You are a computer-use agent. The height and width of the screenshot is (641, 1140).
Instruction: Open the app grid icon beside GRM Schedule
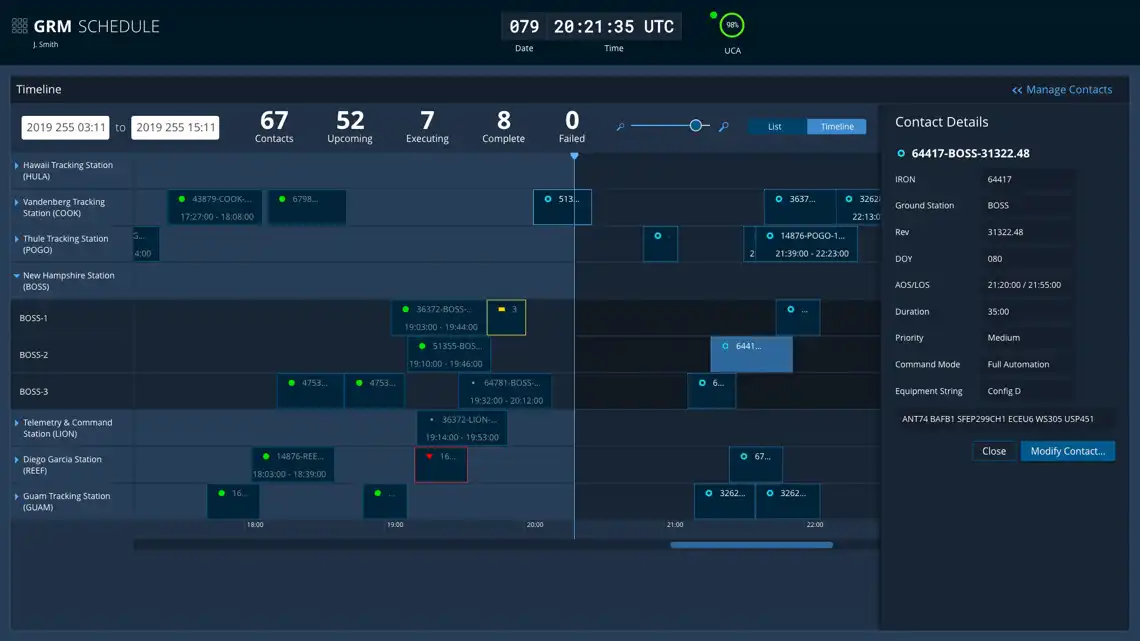(20, 26)
